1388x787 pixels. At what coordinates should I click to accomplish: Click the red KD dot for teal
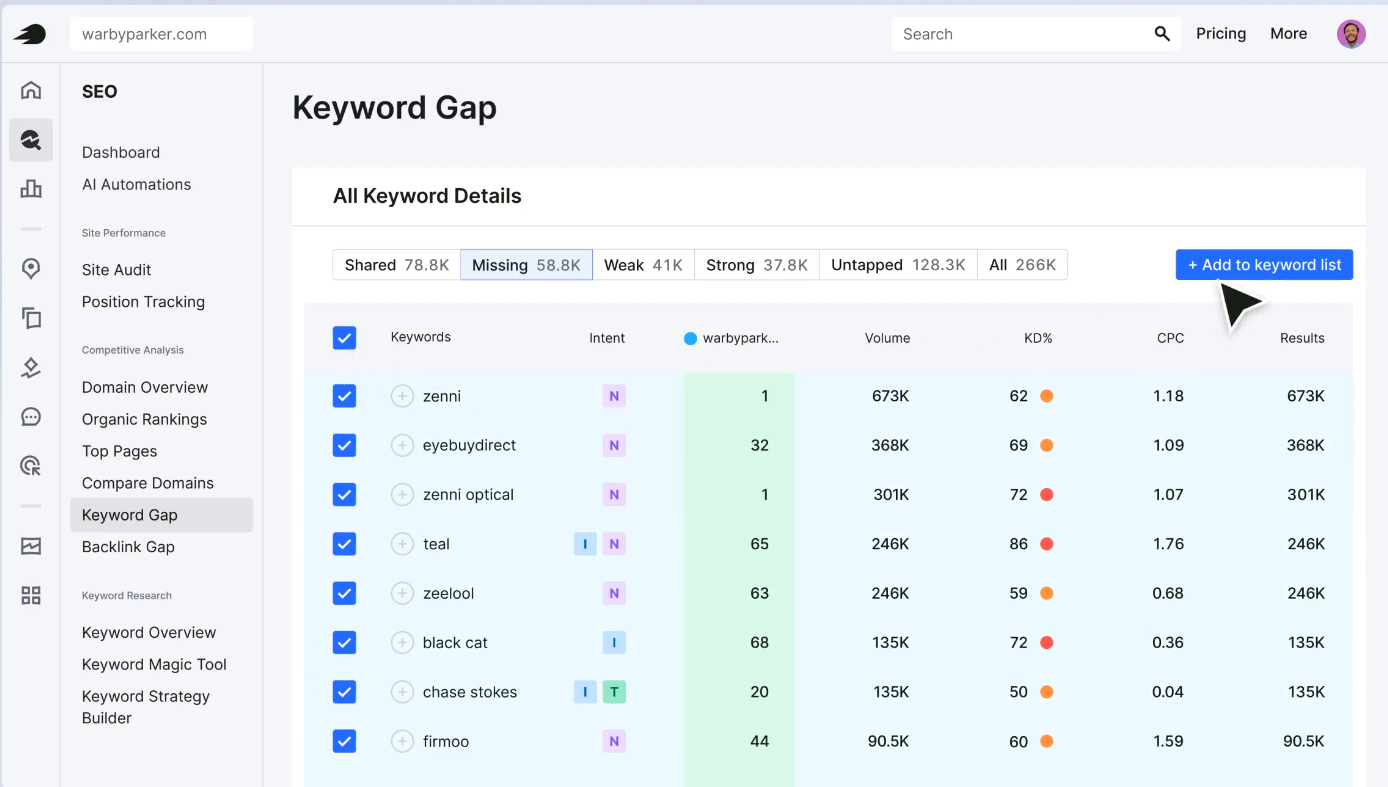point(1047,544)
